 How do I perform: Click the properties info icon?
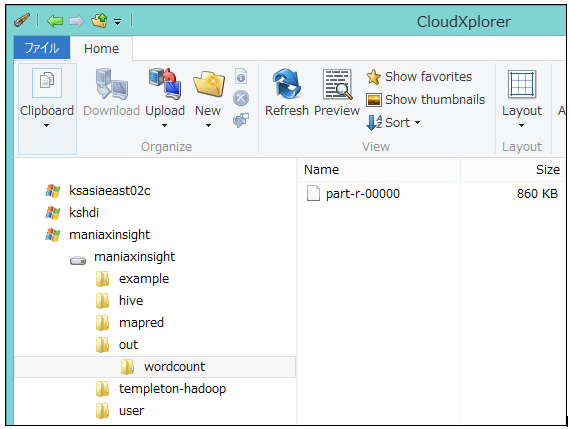point(241,76)
